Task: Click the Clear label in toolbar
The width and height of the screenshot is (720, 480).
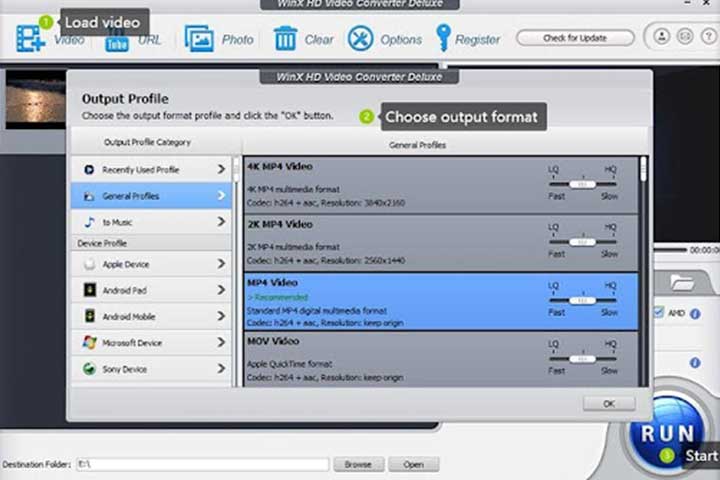Action: tap(319, 40)
